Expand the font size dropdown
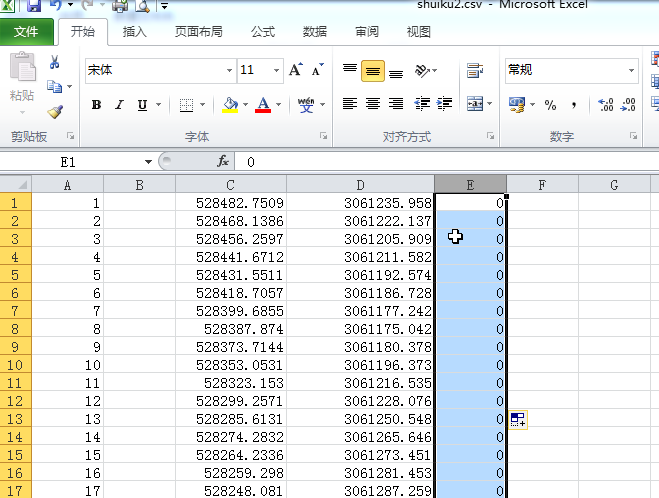The height and width of the screenshot is (498, 659). click(275, 70)
